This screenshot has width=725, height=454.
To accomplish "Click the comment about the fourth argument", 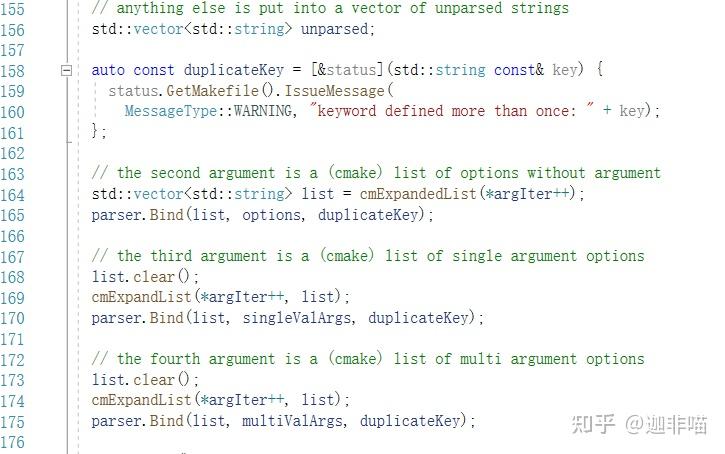I will [x=367, y=359].
